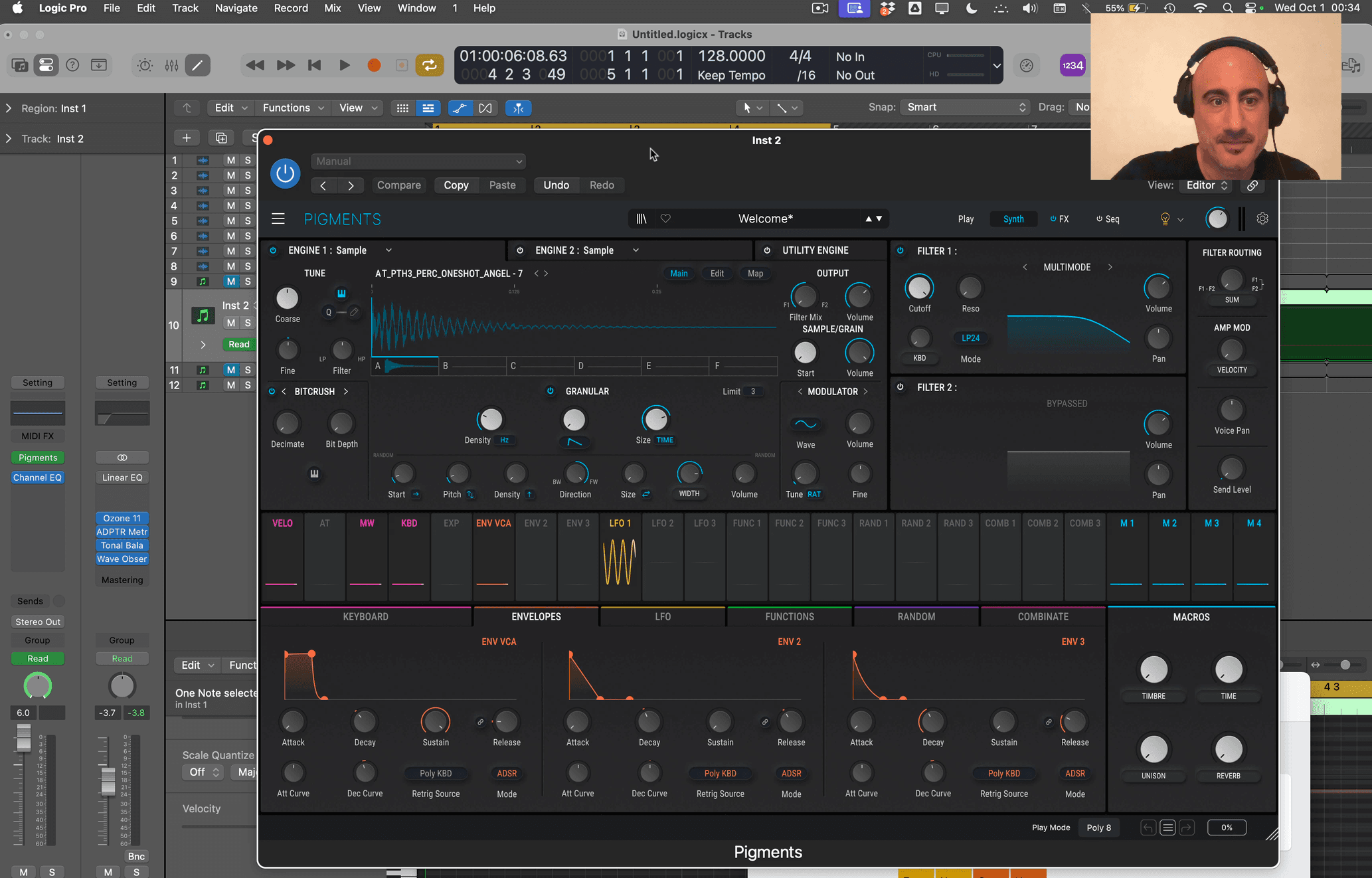Screen dimensions: 1372x878
Task: Click the next preset arrow in plugin header
Action: (x=351, y=185)
